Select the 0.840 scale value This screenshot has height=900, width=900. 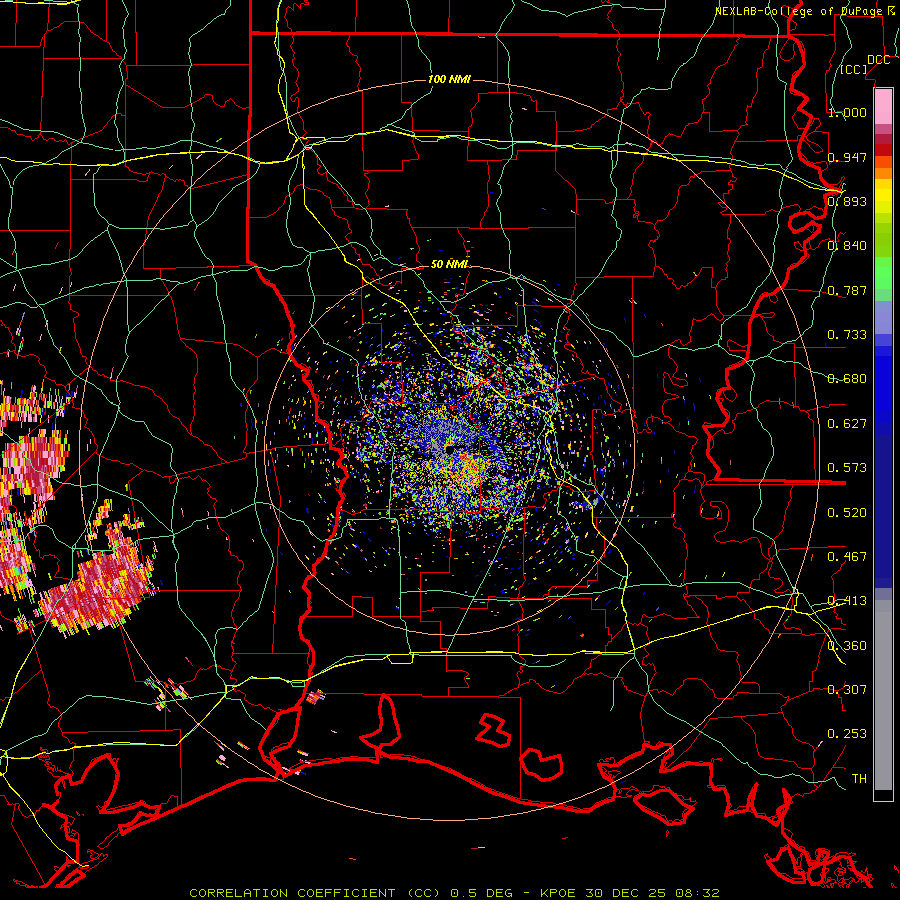click(847, 246)
